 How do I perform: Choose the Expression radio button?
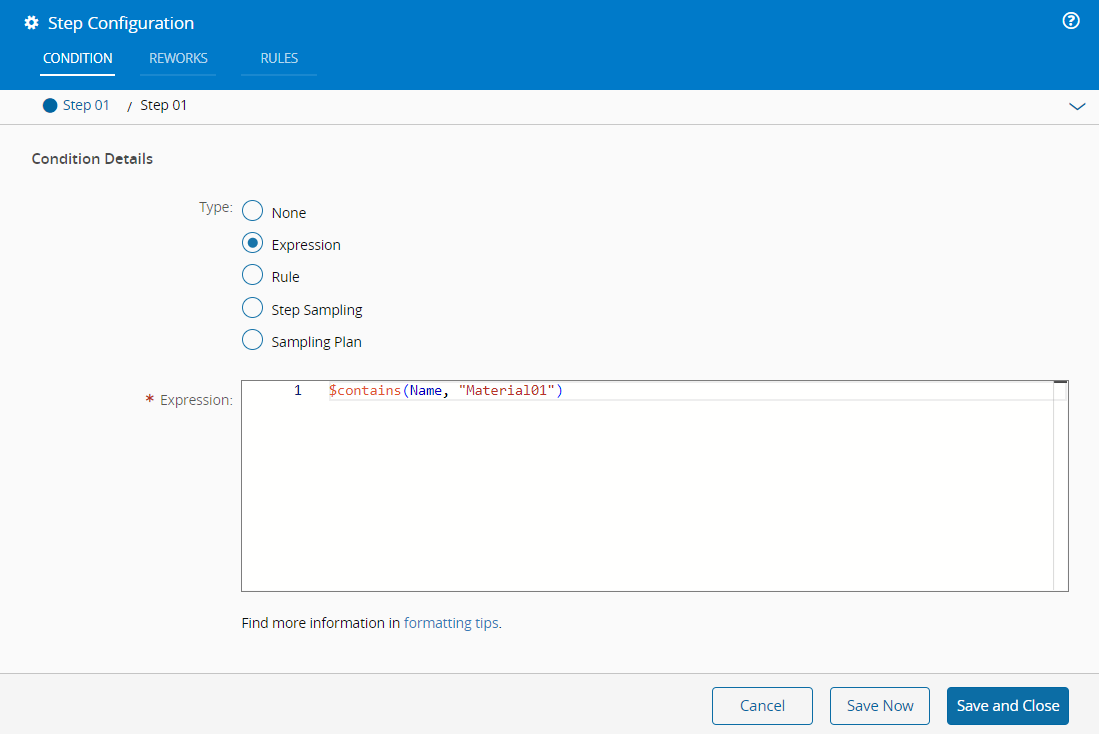click(x=253, y=244)
